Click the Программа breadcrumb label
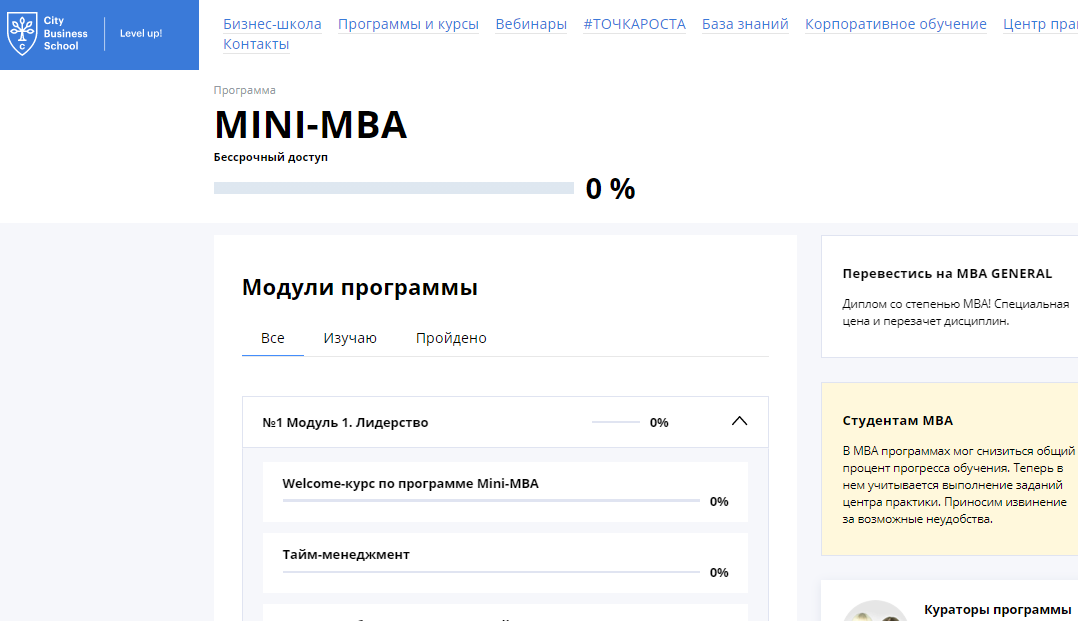The width and height of the screenshot is (1078, 621). click(244, 90)
